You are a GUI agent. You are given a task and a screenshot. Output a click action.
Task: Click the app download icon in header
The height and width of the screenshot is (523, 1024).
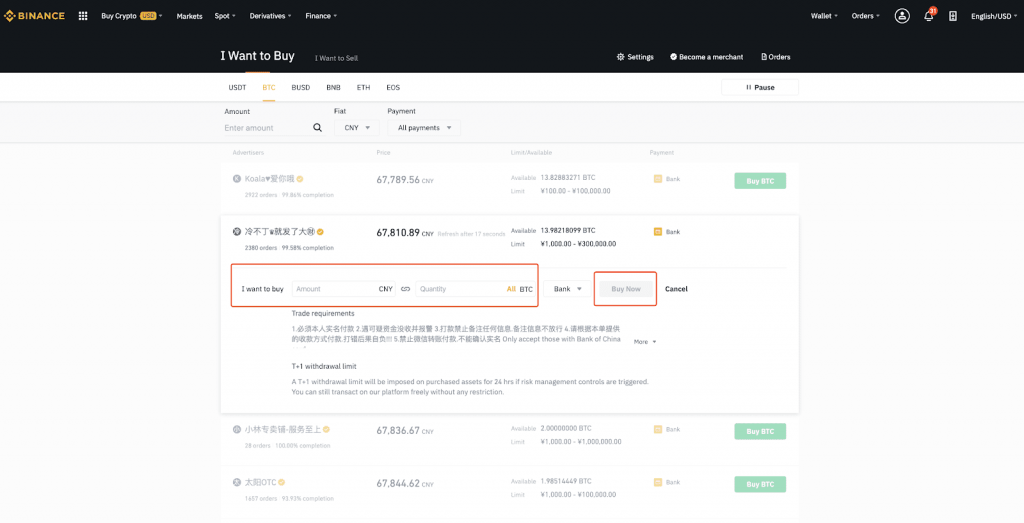tap(953, 16)
